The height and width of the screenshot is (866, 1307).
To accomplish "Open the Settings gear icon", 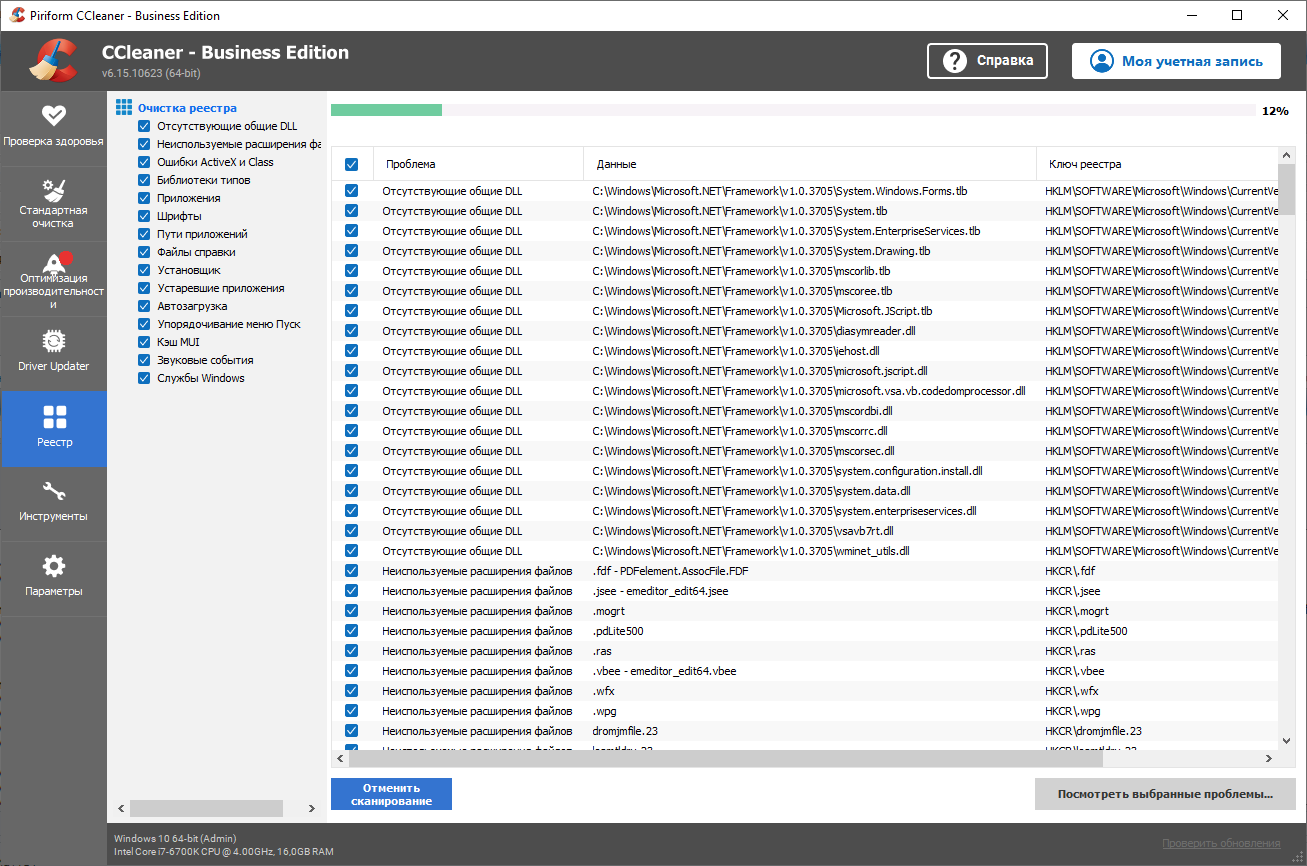I will tap(54, 566).
